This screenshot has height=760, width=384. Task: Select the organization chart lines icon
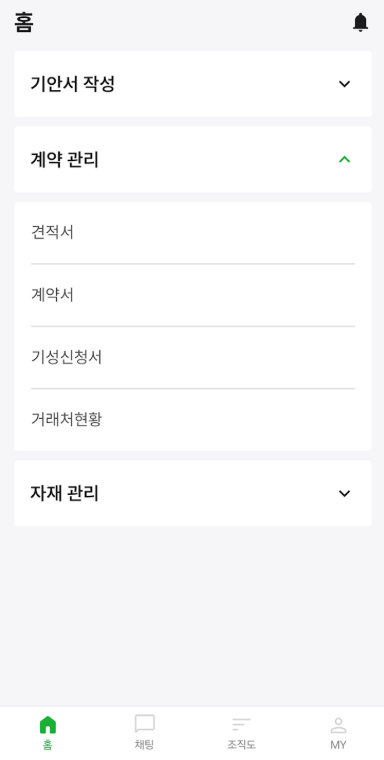(241, 725)
